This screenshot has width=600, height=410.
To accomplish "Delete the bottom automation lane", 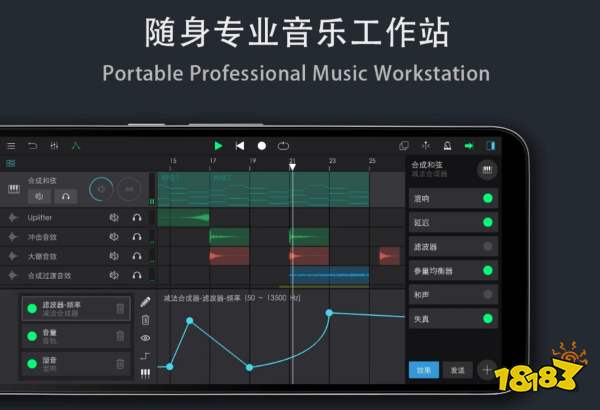I will coord(120,363).
